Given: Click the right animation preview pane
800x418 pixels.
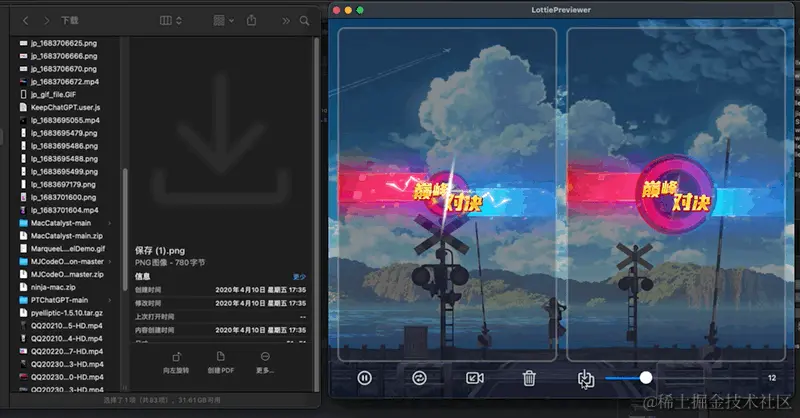Looking at the screenshot, I should tap(676, 194).
